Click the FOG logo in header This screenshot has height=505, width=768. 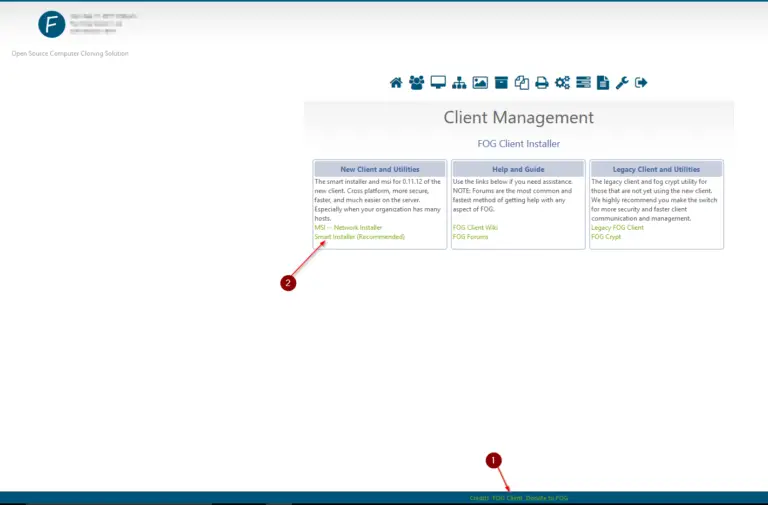(52, 24)
